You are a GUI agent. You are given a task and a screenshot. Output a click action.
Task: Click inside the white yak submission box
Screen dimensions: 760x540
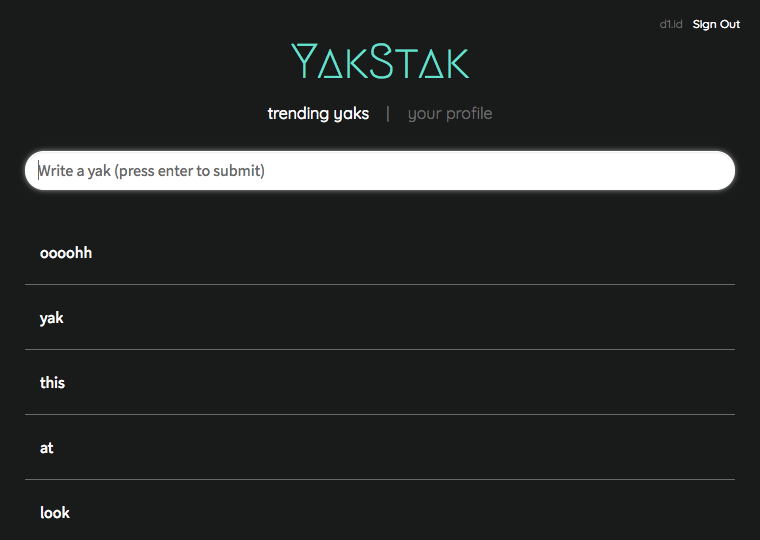[x=380, y=171]
